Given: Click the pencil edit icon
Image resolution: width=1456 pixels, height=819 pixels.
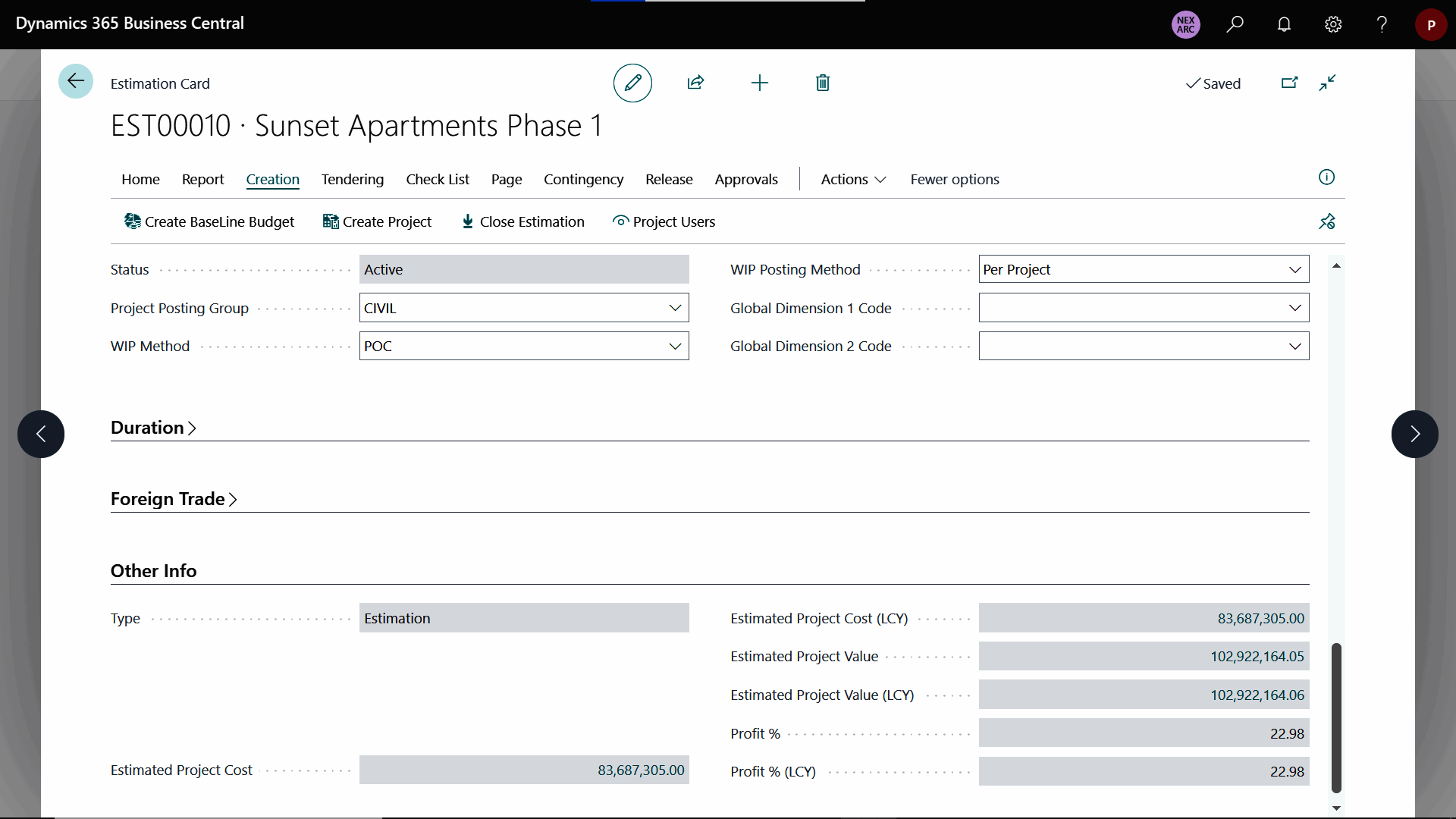Looking at the screenshot, I should pyautogui.click(x=632, y=83).
